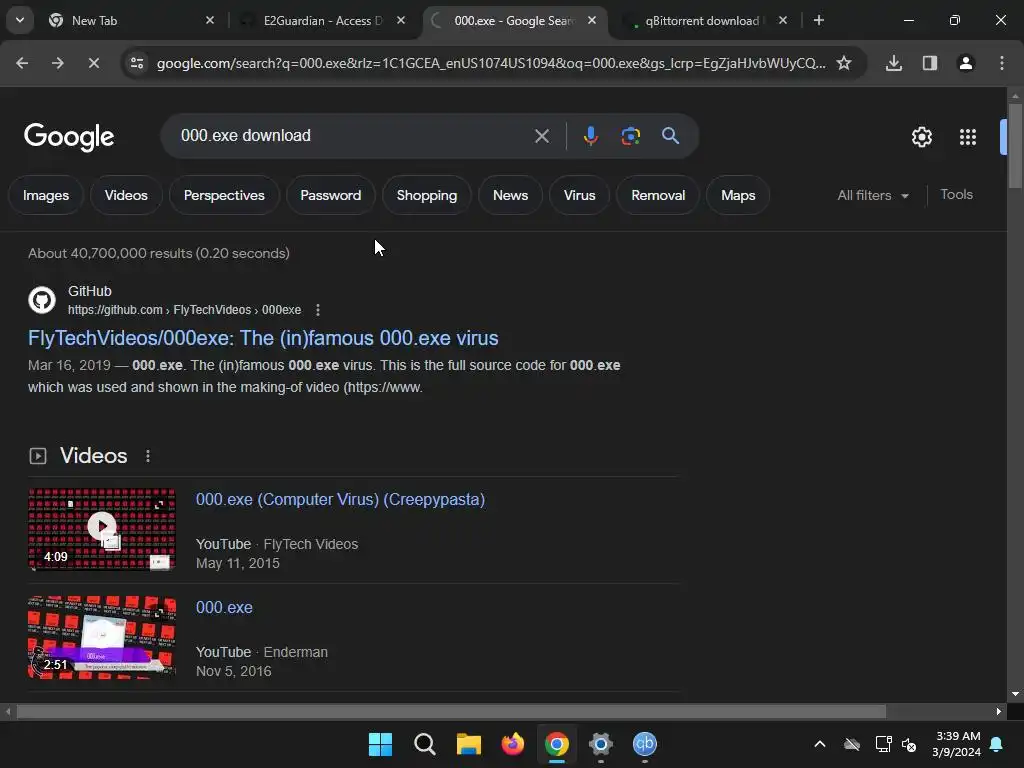This screenshot has height=768, width=1024.
Task: Start voice search with microphone icon
Action: pyautogui.click(x=590, y=136)
